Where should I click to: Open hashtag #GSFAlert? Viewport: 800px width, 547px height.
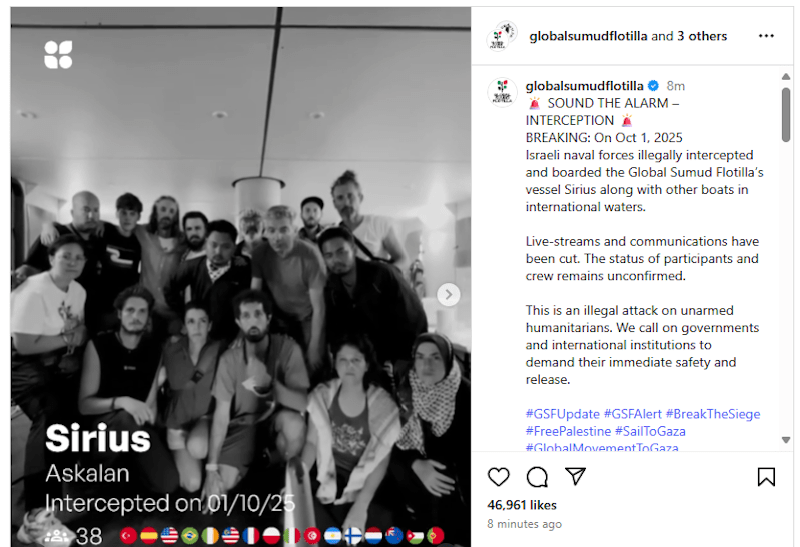tap(633, 414)
